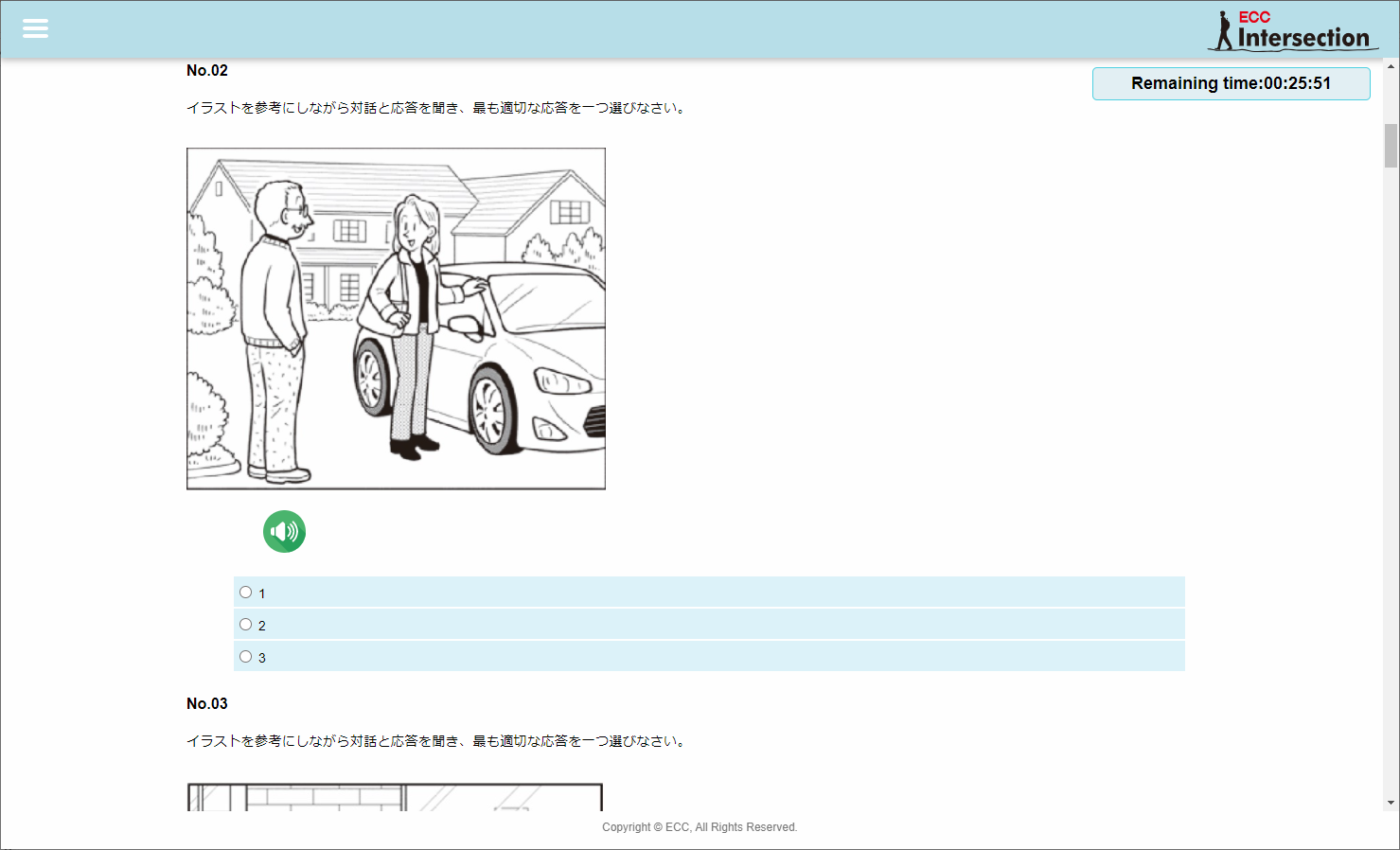Image resolution: width=1400 pixels, height=850 pixels.
Task: Click the ECC Intersection logo
Action: click(1292, 29)
